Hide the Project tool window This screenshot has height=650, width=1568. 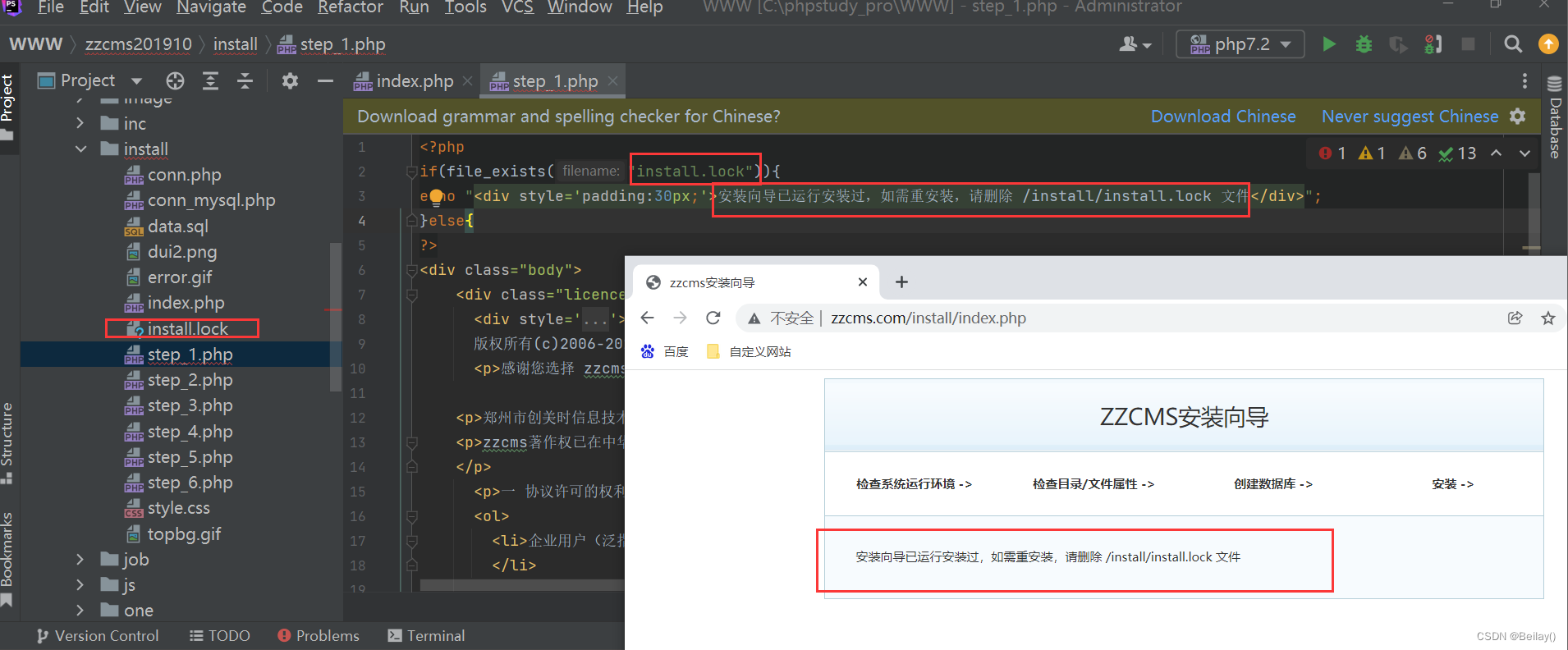click(x=325, y=80)
